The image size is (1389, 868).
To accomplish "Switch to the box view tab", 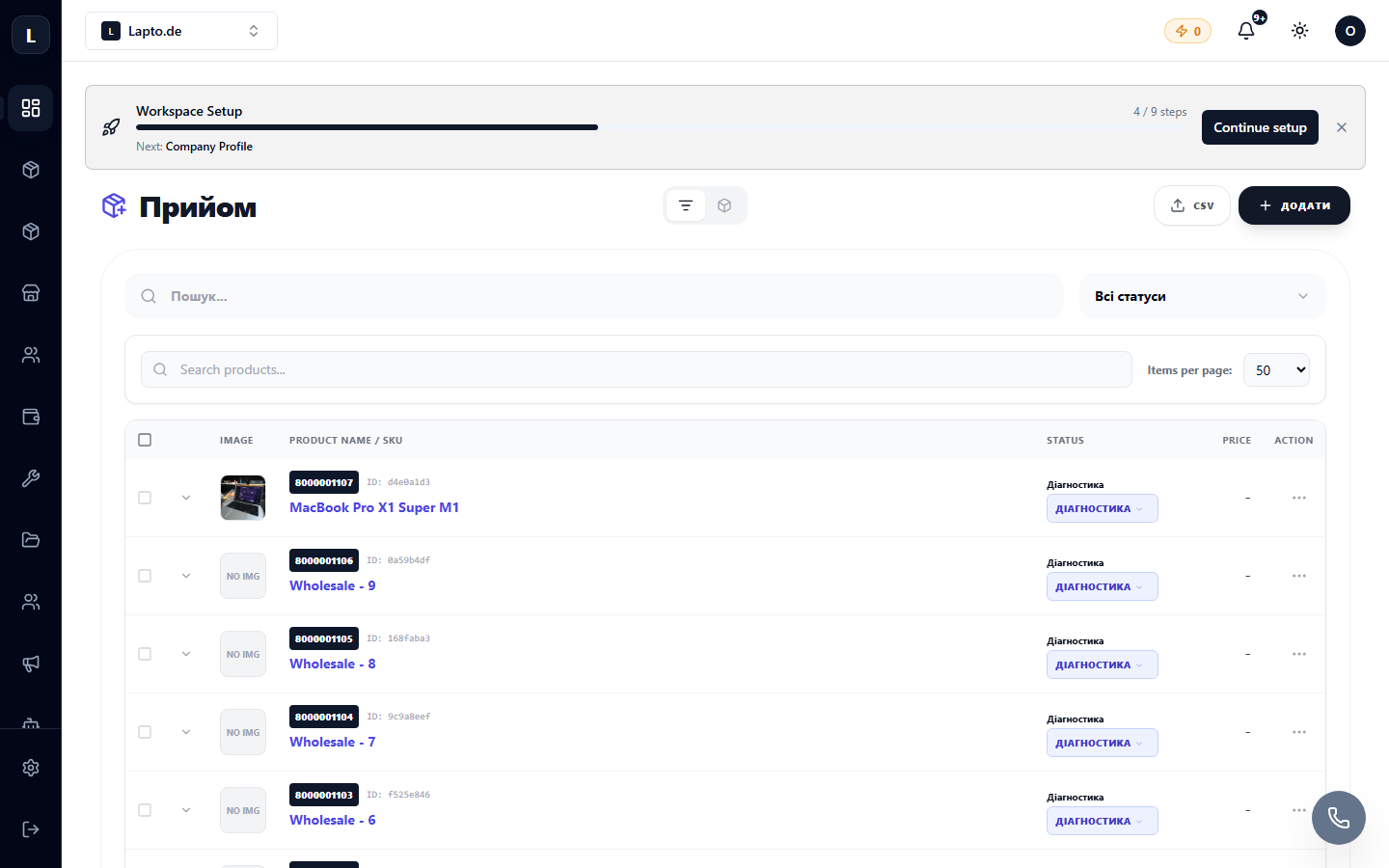I will click(724, 205).
